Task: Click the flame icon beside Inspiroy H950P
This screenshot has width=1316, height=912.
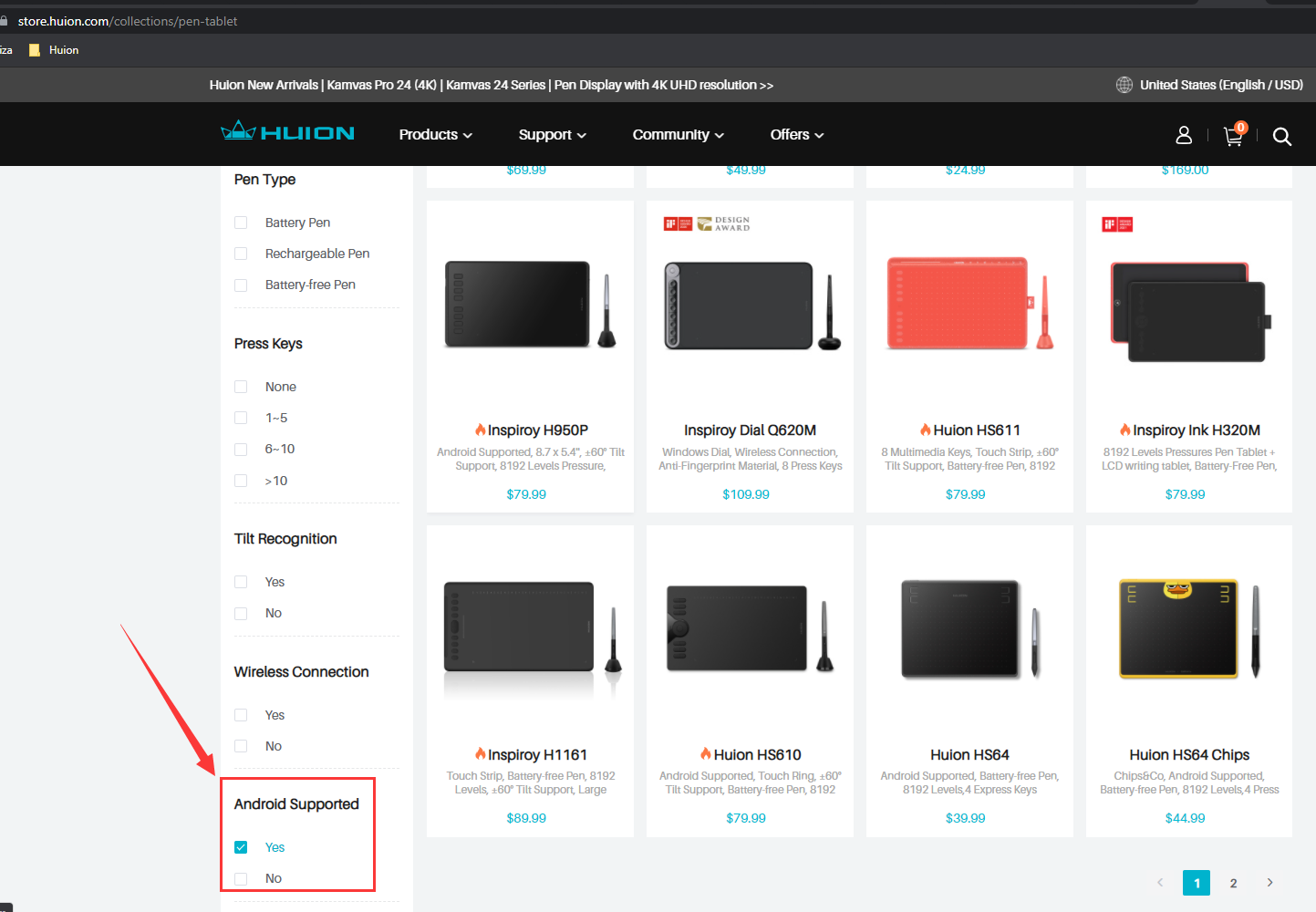Action: point(480,430)
